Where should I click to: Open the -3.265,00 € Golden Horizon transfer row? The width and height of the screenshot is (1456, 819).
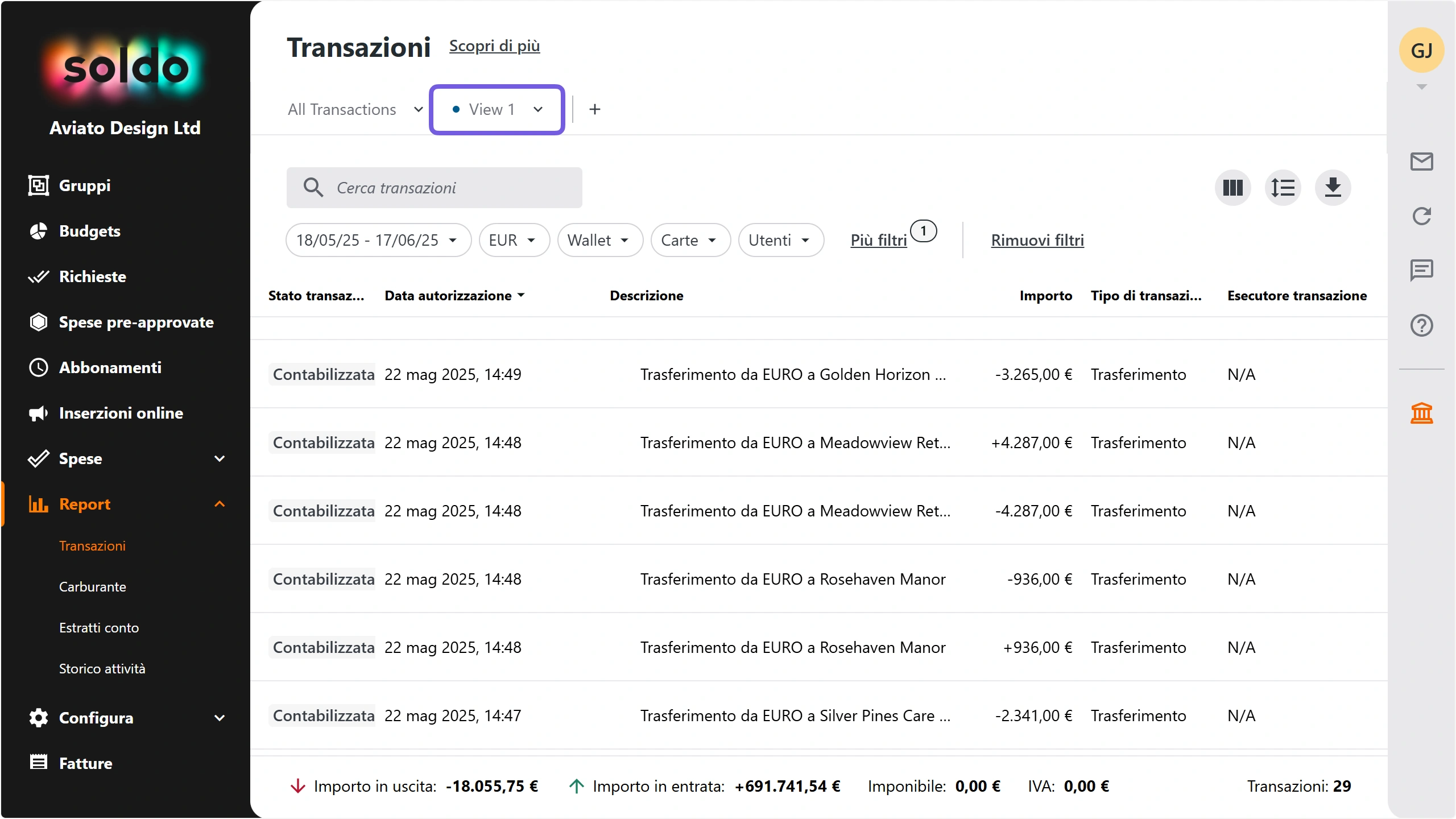[x=819, y=374]
